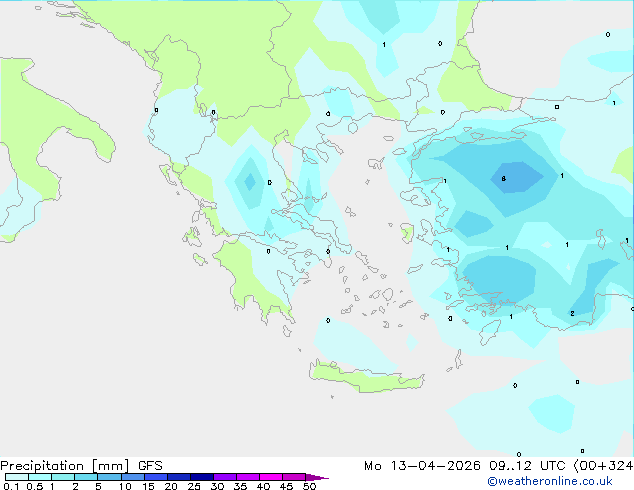Click the map value "8" over Turkey
This screenshot has width=634, height=490.
(x=503, y=178)
